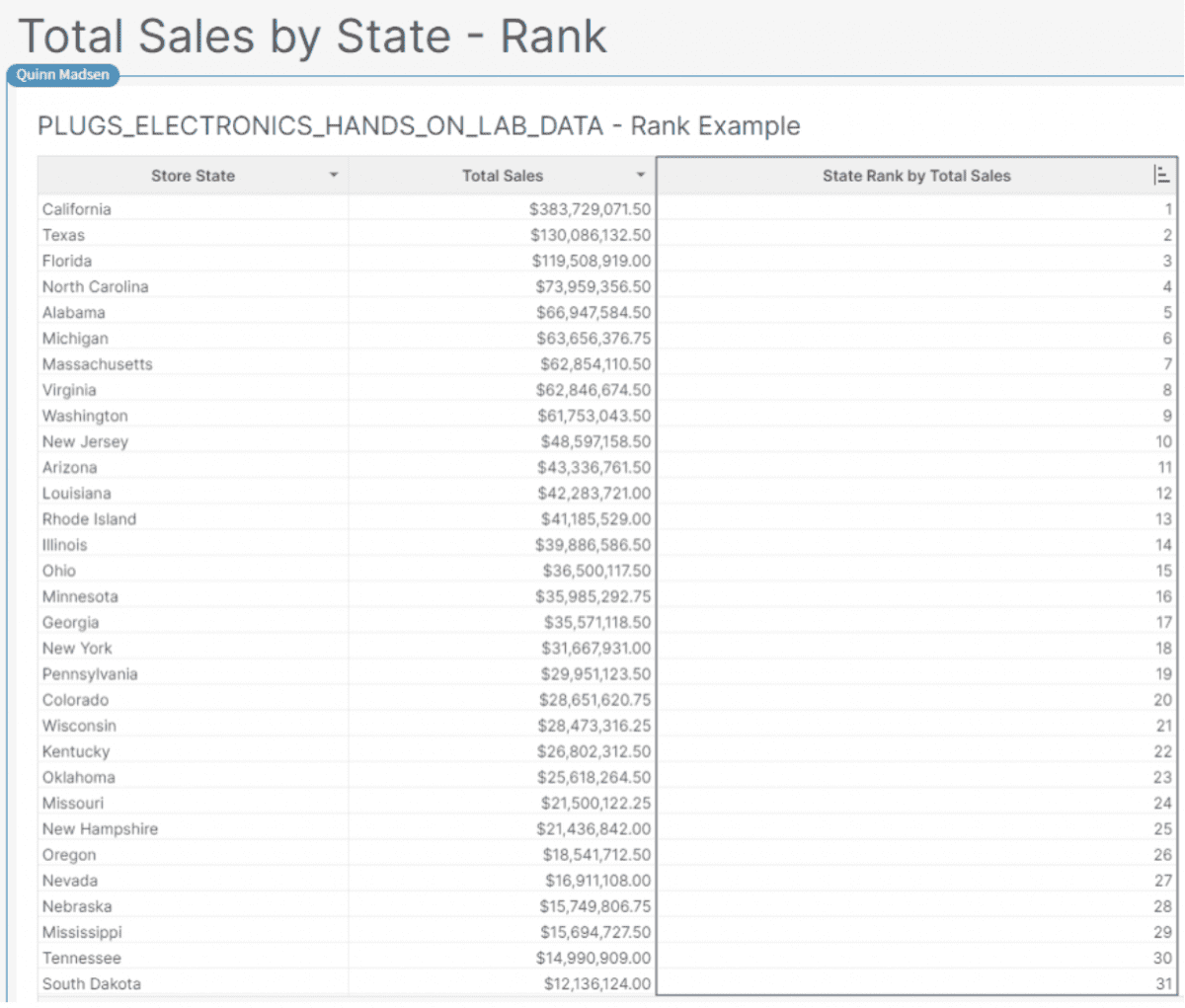Select the Total Sales column header
Screen dimensions: 1185x1008
click(503, 175)
